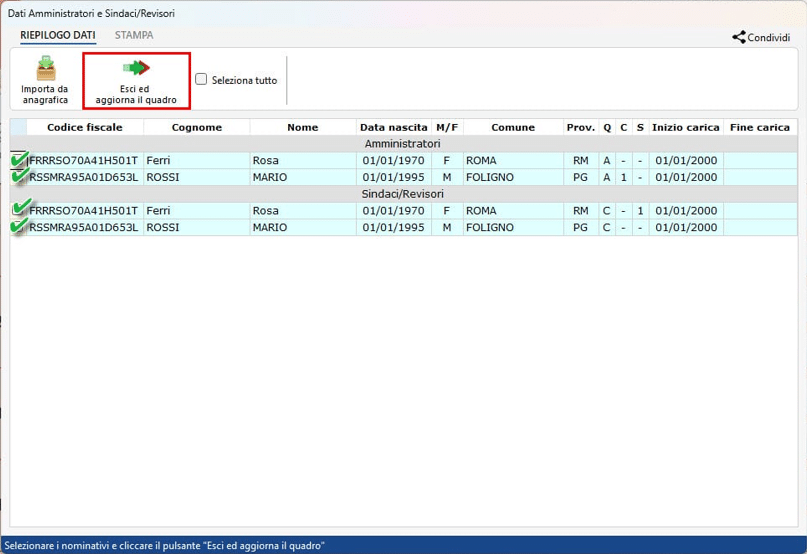
Task: Click the C column header
Action: point(623,127)
